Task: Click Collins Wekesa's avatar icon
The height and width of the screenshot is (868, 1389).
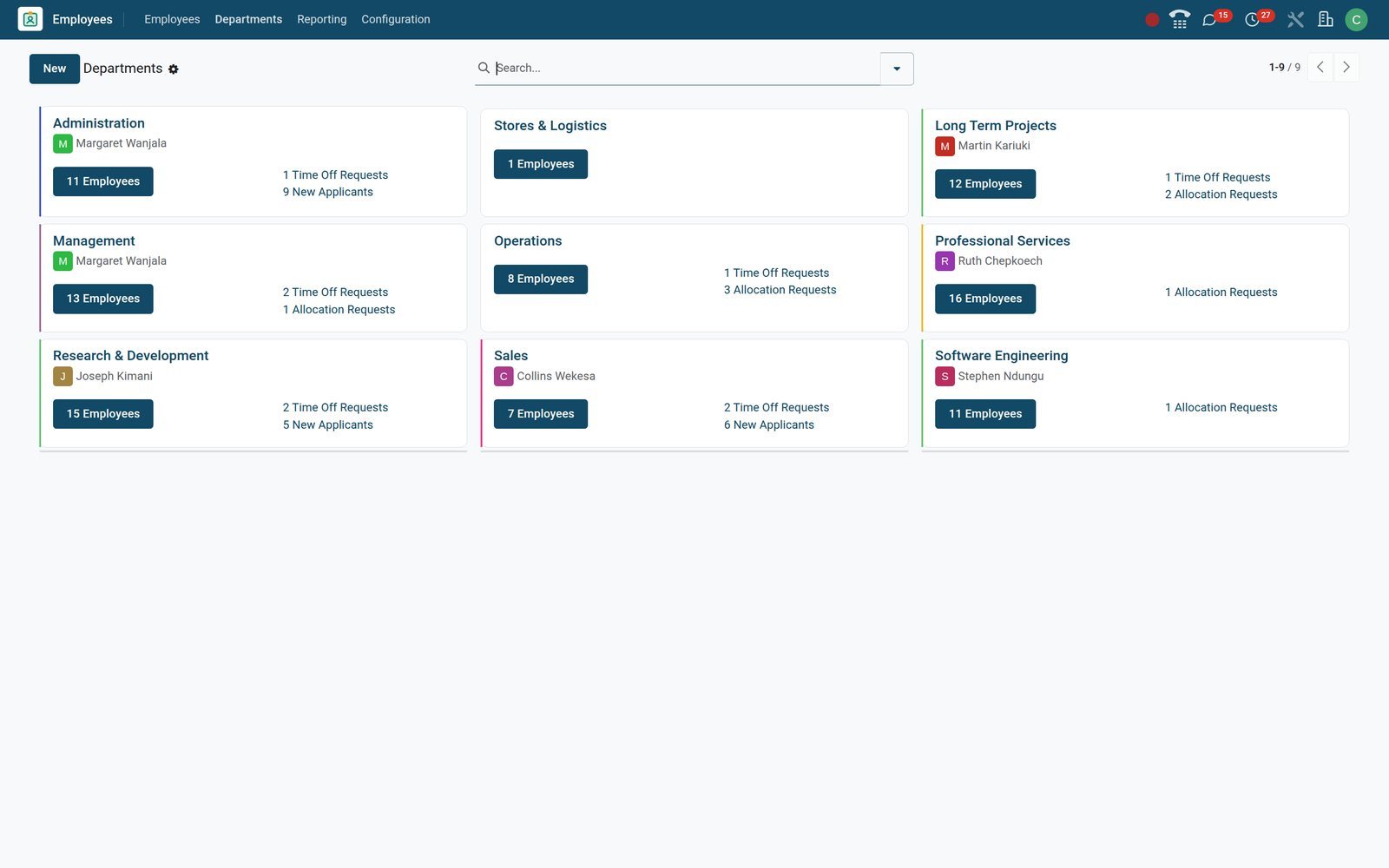Action: [504, 377]
